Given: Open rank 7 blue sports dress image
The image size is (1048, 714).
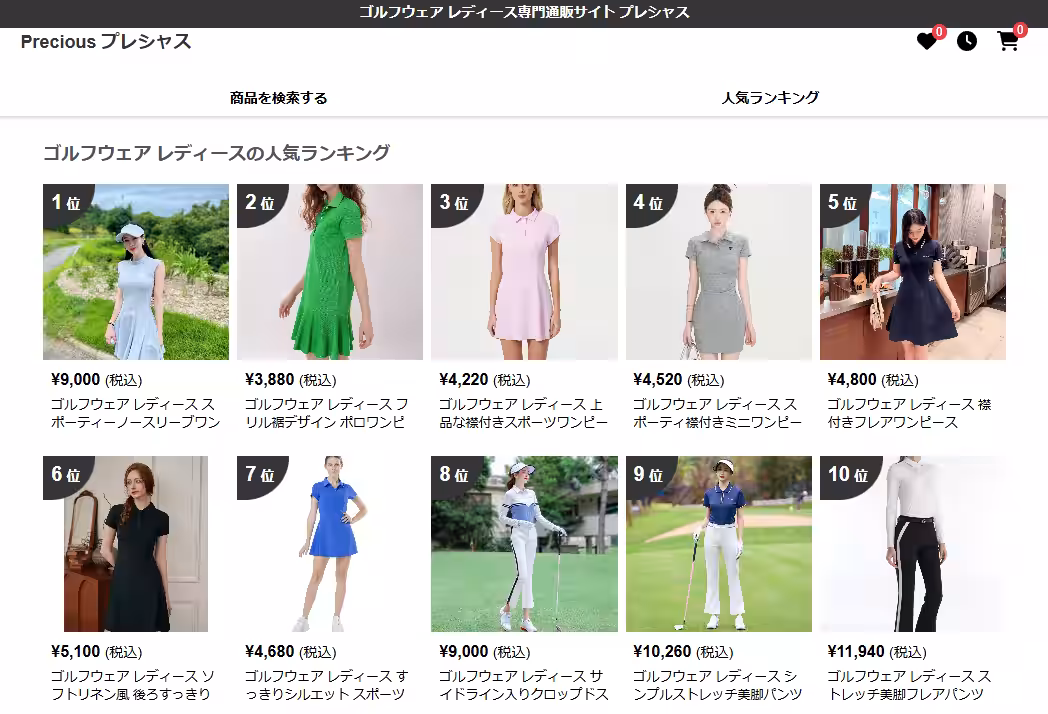Looking at the screenshot, I should [x=330, y=544].
